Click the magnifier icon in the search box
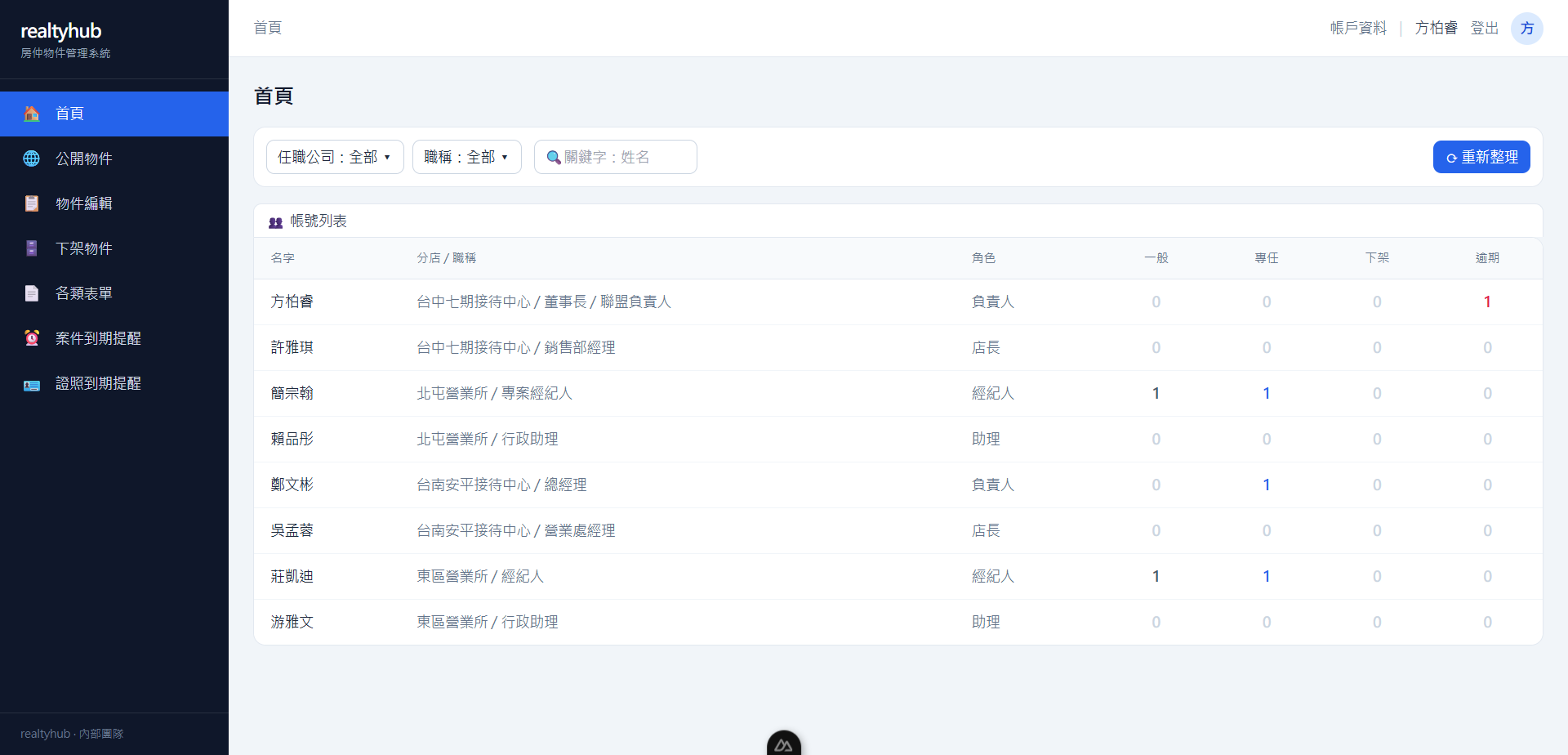The width and height of the screenshot is (1568, 755). (554, 158)
